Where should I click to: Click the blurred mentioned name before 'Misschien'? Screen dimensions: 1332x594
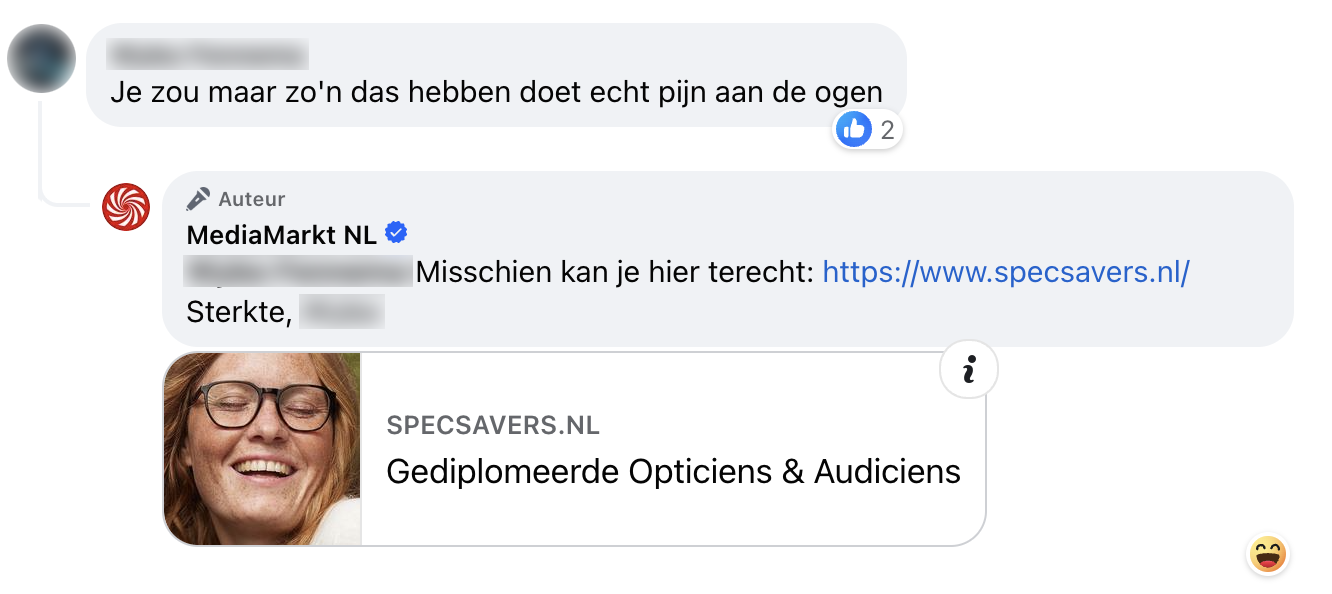(x=299, y=272)
